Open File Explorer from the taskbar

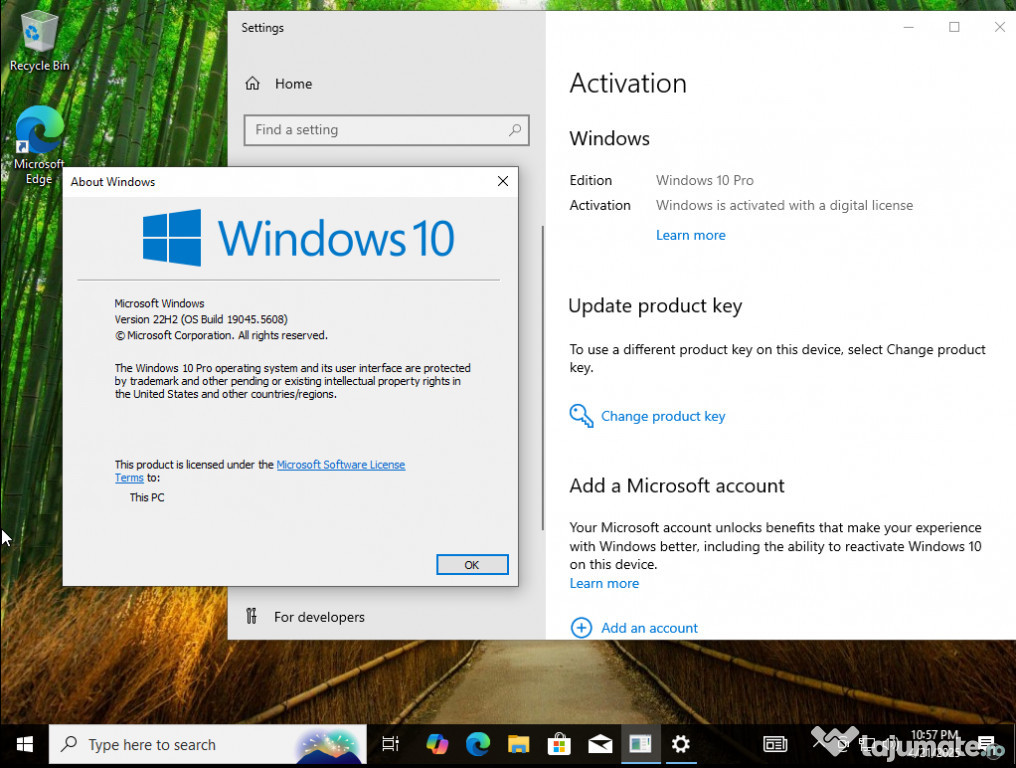[x=518, y=745]
